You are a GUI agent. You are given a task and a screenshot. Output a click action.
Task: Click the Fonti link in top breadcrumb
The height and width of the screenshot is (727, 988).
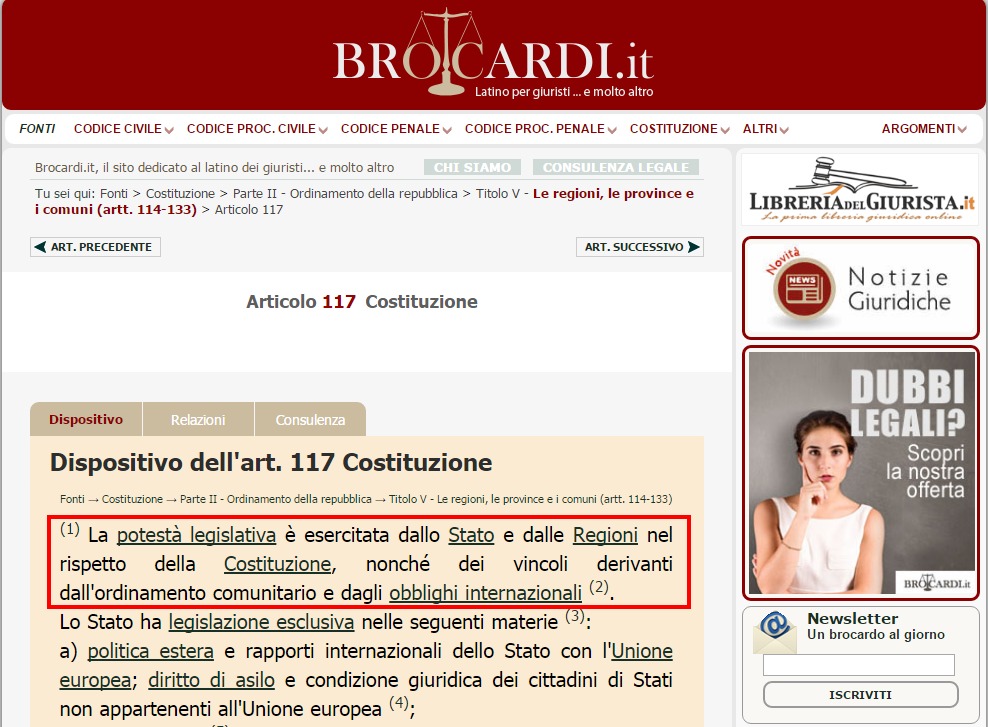113,193
